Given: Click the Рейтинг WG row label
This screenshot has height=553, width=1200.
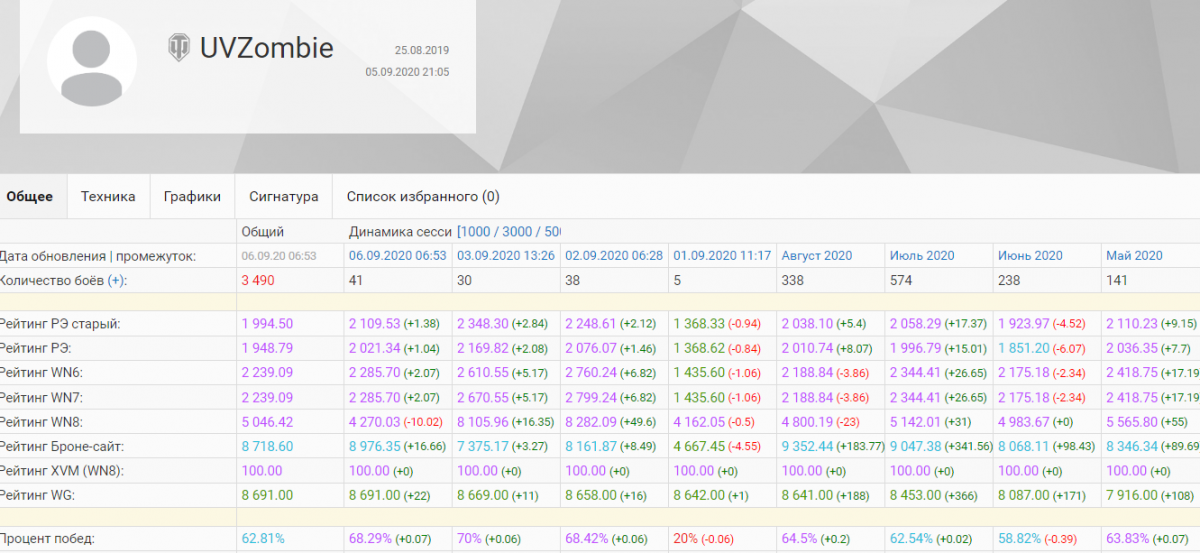Looking at the screenshot, I should pos(40,494).
